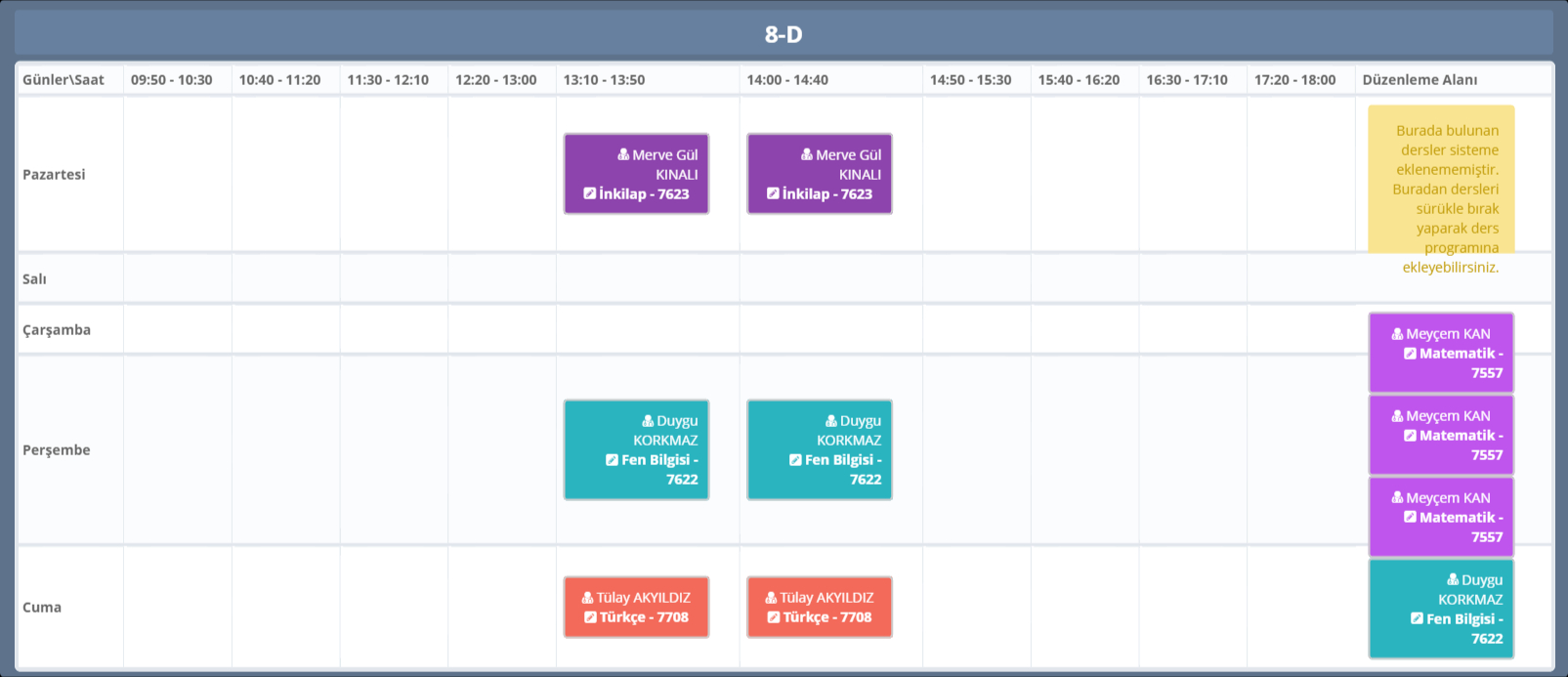Click teacher icon on unscheduled Fen Bilgisi card
This screenshot has height=677, width=1568.
[1453, 579]
